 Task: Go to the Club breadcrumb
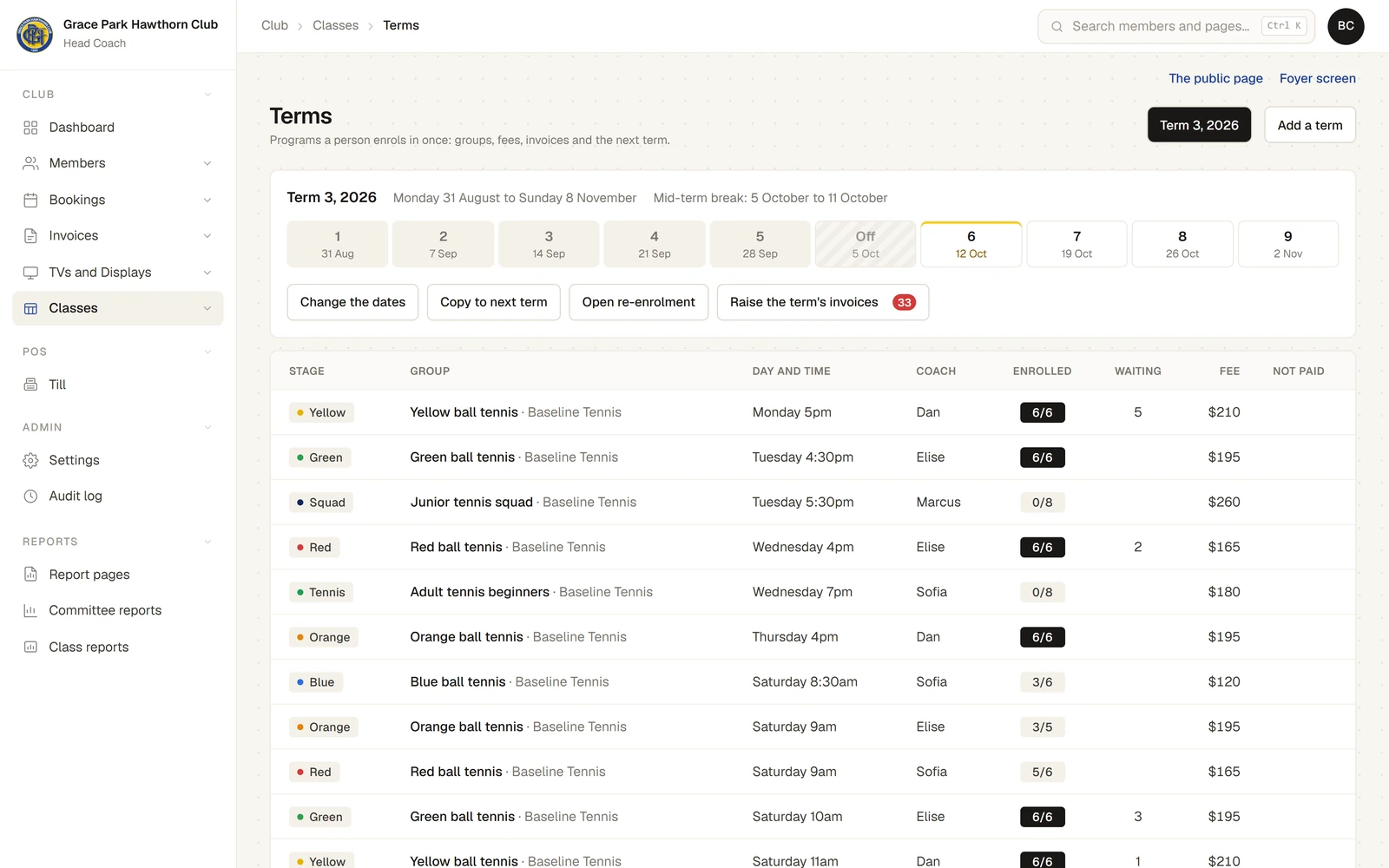(x=274, y=25)
